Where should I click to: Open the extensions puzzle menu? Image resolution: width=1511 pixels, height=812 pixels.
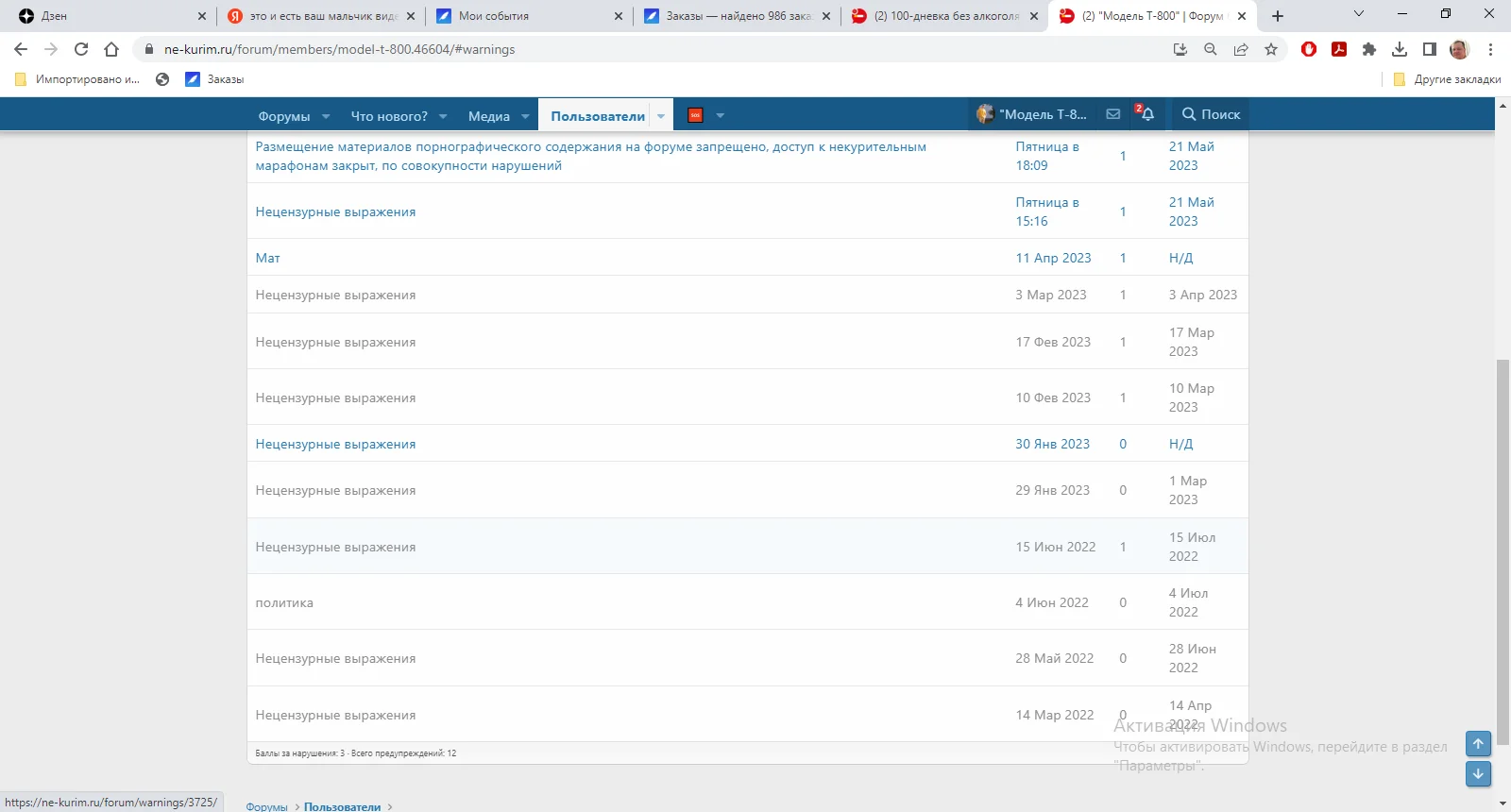click(1369, 49)
